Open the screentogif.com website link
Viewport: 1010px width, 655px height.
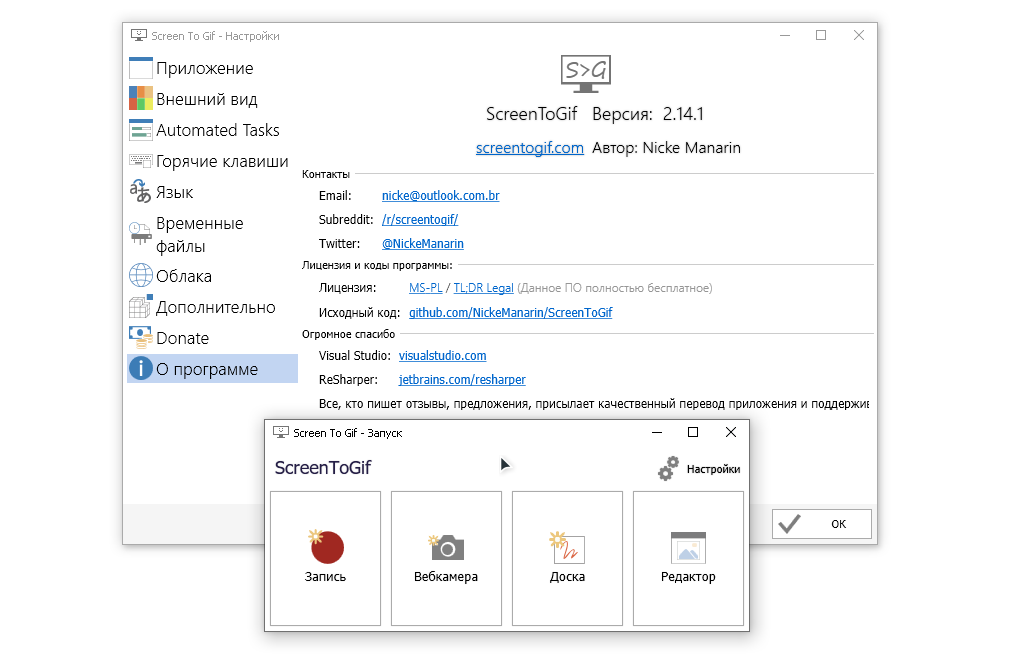point(529,147)
